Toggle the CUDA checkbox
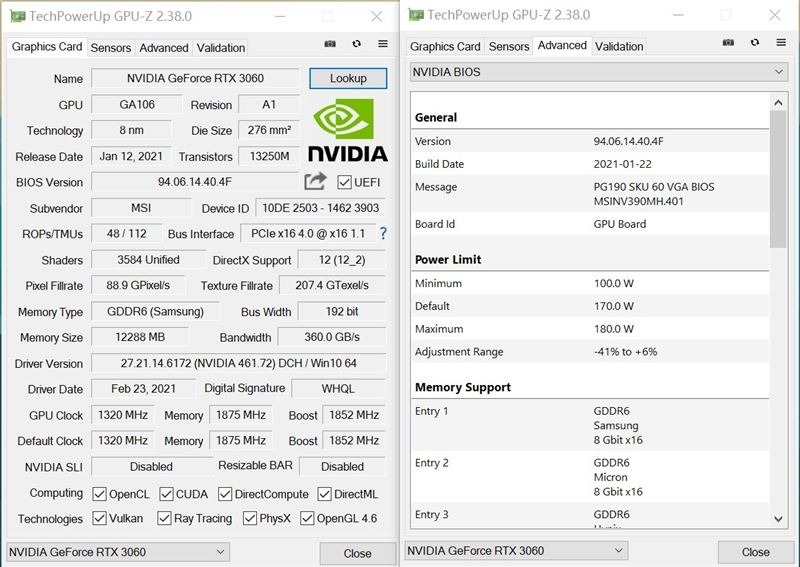Screen dimensions: 800x567 click(166, 494)
